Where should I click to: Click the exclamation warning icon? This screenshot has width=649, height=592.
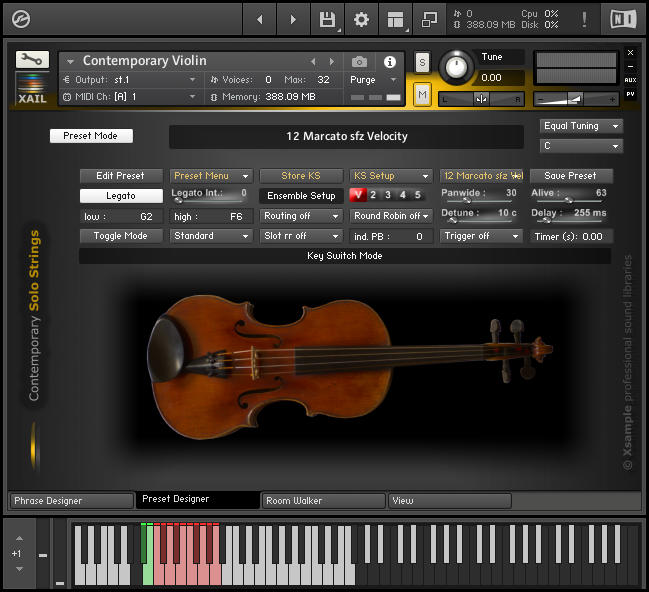(x=584, y=19)
